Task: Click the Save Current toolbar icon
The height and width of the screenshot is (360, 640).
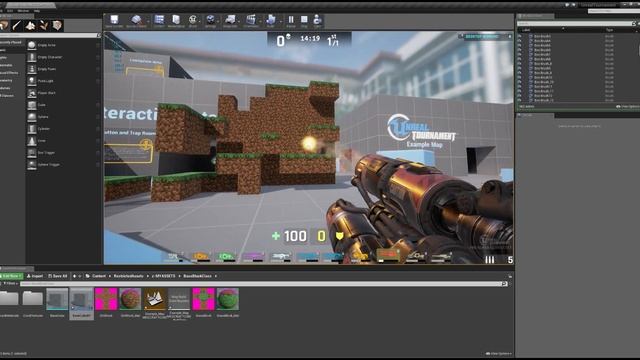Action: click(114, 20)
